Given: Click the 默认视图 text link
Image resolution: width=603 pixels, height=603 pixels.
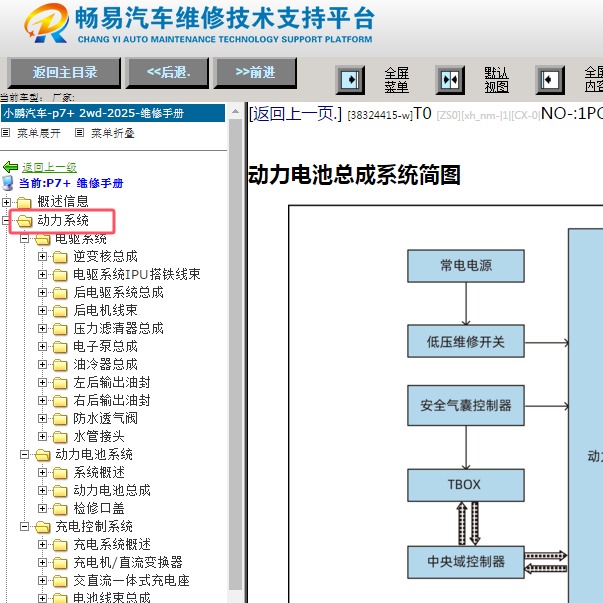Looking at the screenshot, I should click(496, 80).
